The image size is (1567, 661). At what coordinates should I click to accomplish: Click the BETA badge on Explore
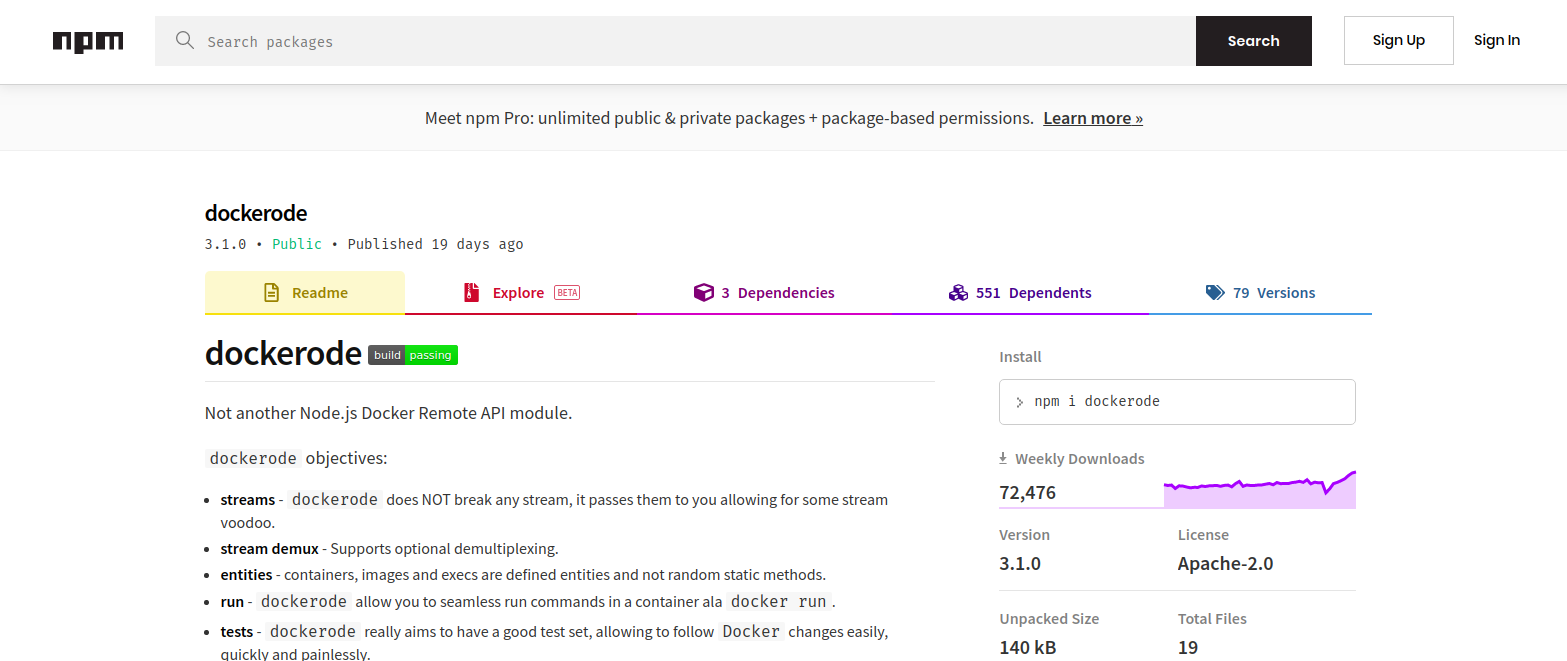567,293
